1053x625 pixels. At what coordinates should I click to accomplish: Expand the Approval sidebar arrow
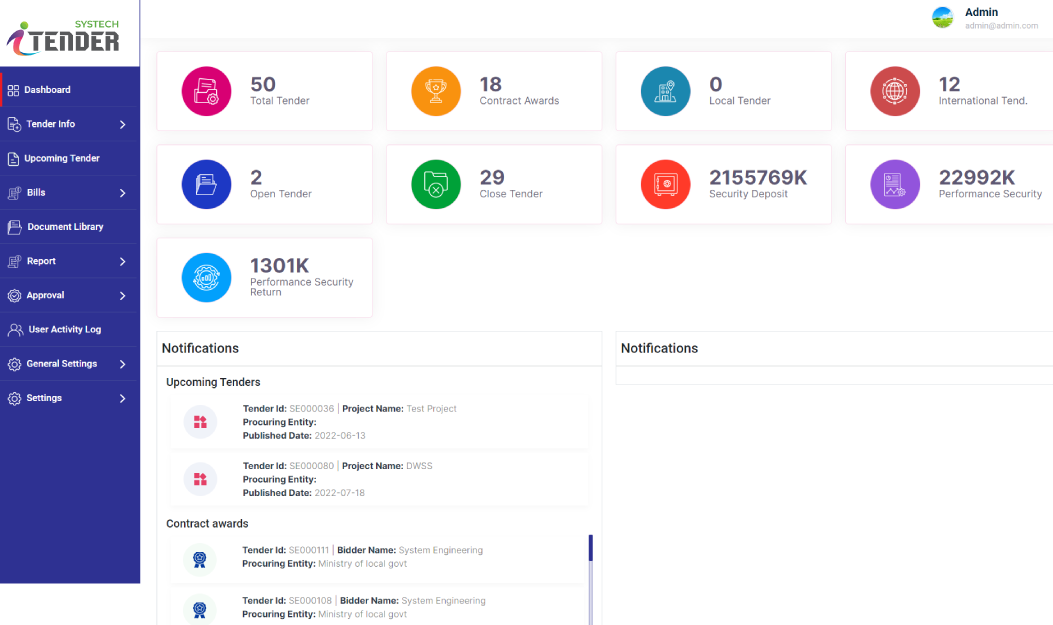click(122, 296)
